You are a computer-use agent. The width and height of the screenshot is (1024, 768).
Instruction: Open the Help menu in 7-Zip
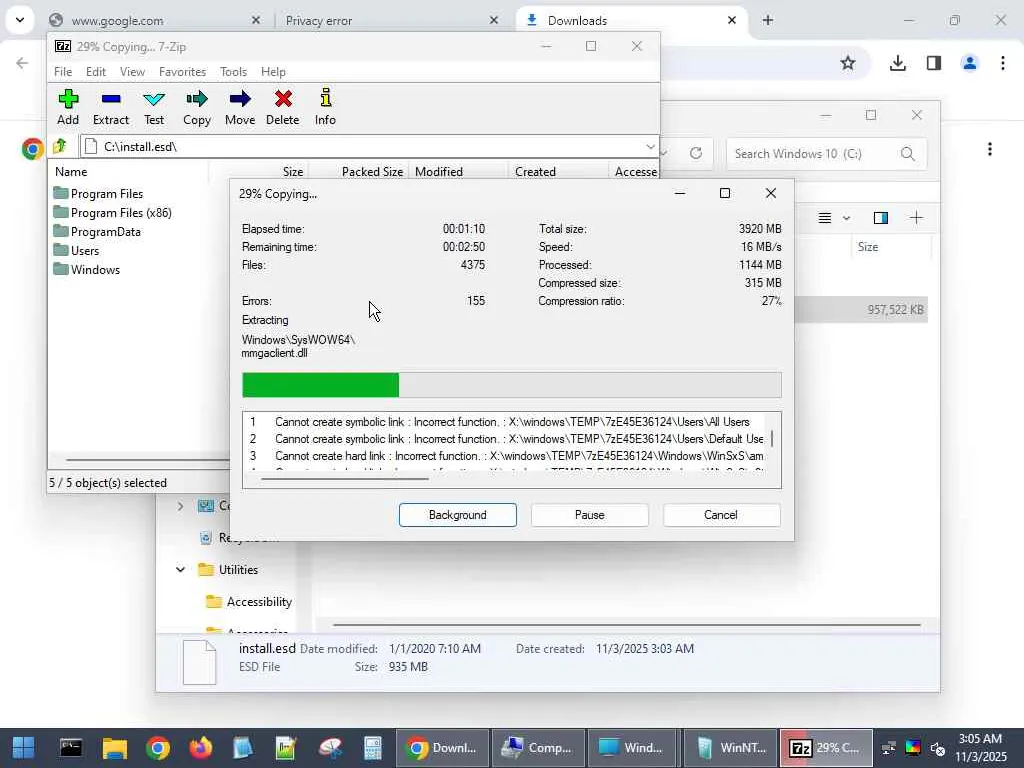tap(273, 72)
